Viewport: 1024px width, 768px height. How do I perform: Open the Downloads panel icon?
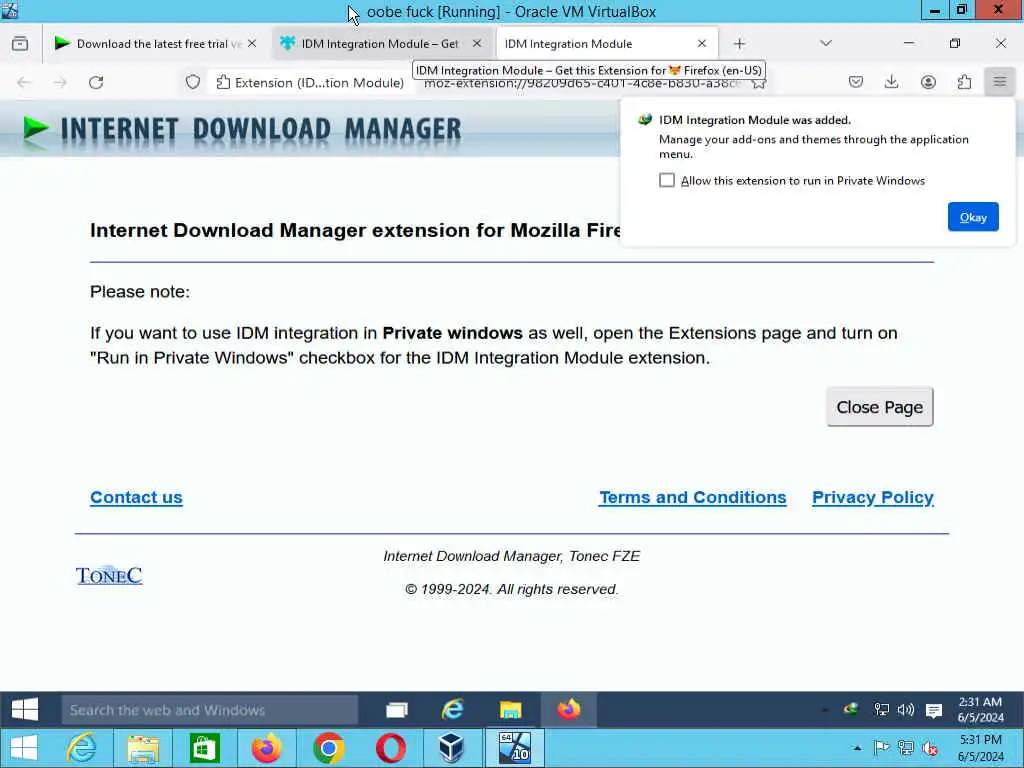891,82
